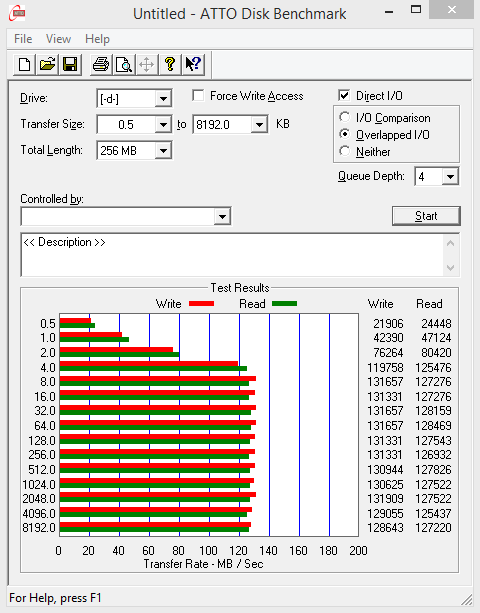This screenshot has width=480, height=613.
Task: Click the write value 128643
Action: click(385, 528)
